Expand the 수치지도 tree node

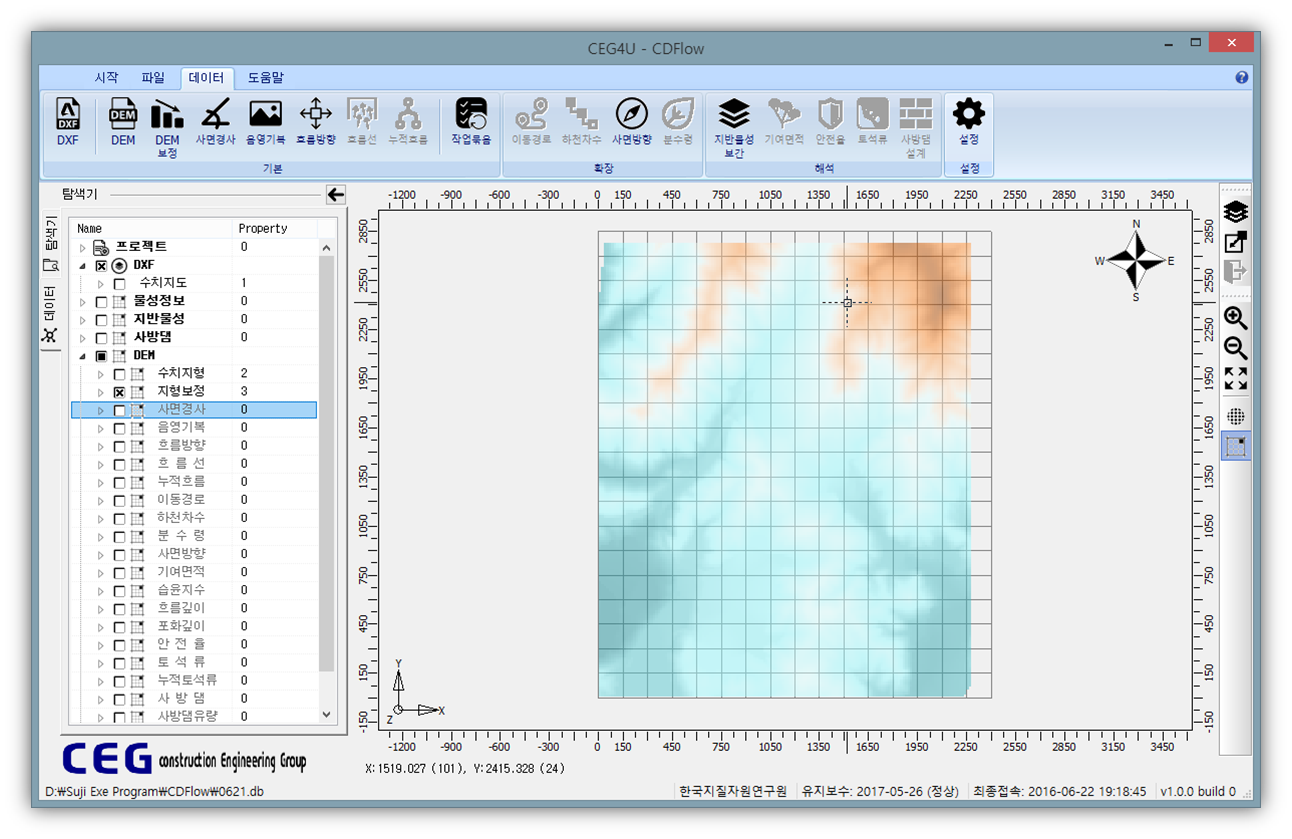tap(100, 283)
